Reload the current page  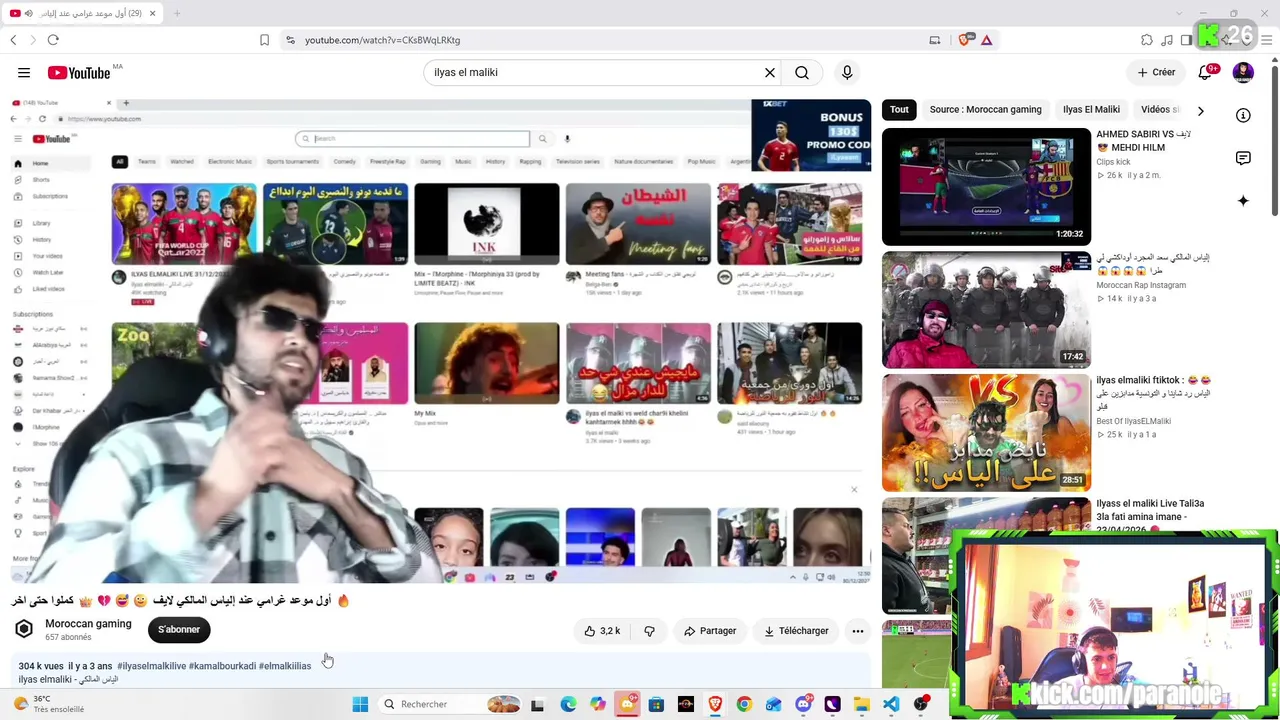pyautogui.click(x=53, y=40)
